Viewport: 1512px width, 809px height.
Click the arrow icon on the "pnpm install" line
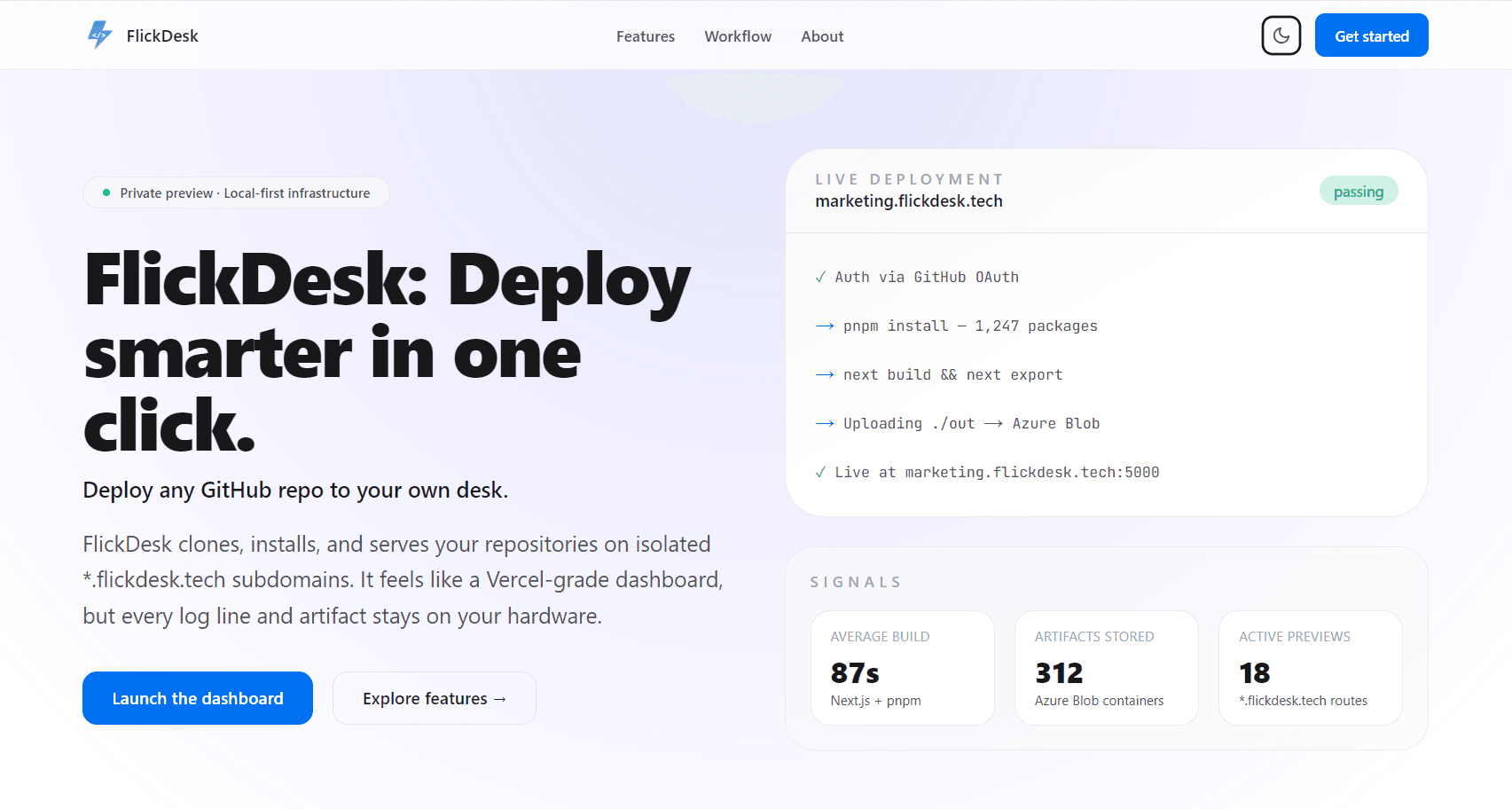[824, 326]
